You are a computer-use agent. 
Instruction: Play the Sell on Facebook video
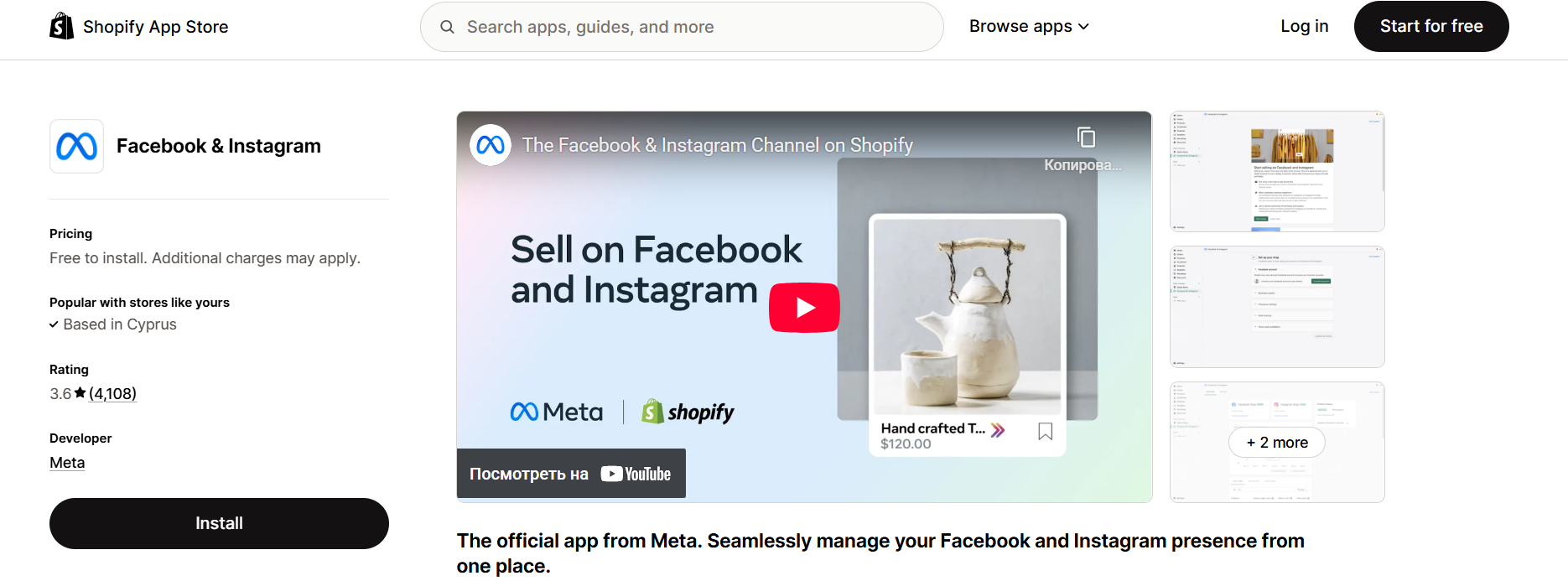(804, 307)
